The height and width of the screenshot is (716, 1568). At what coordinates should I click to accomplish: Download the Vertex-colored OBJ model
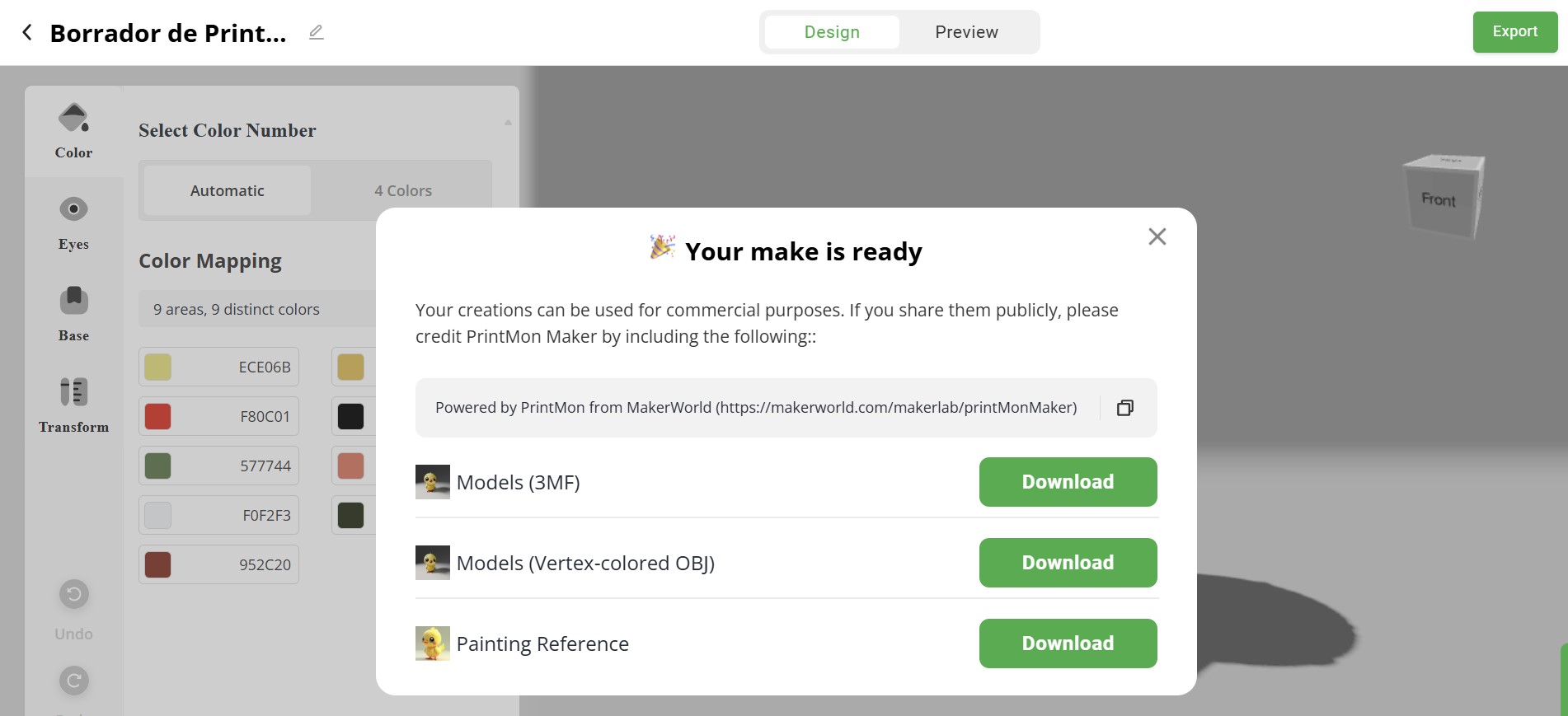pyautogui.click(x=1068, y=563)
